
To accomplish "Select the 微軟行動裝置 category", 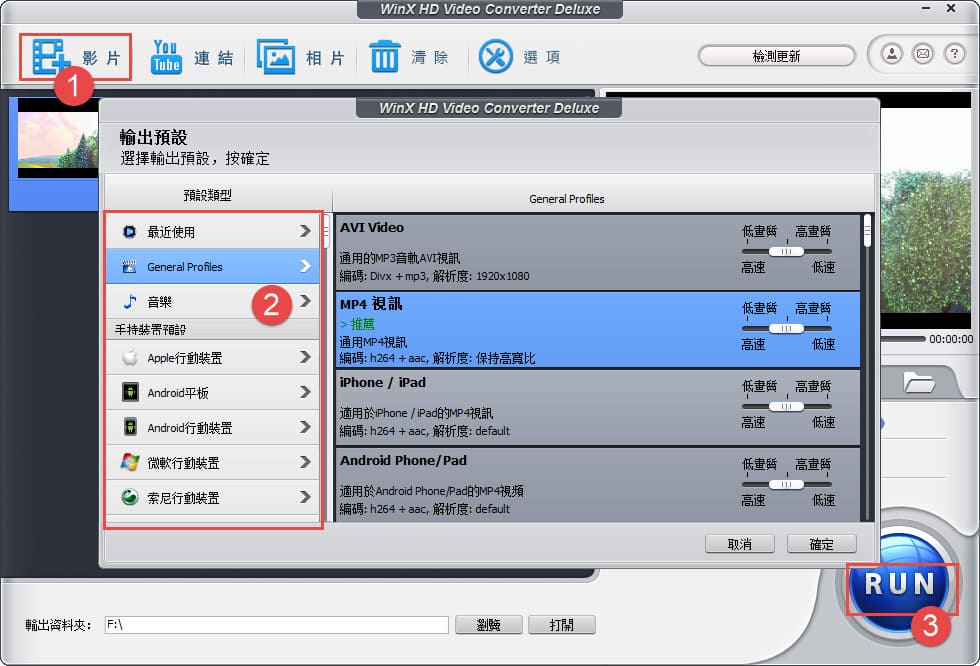I will [x=212, y=462].
